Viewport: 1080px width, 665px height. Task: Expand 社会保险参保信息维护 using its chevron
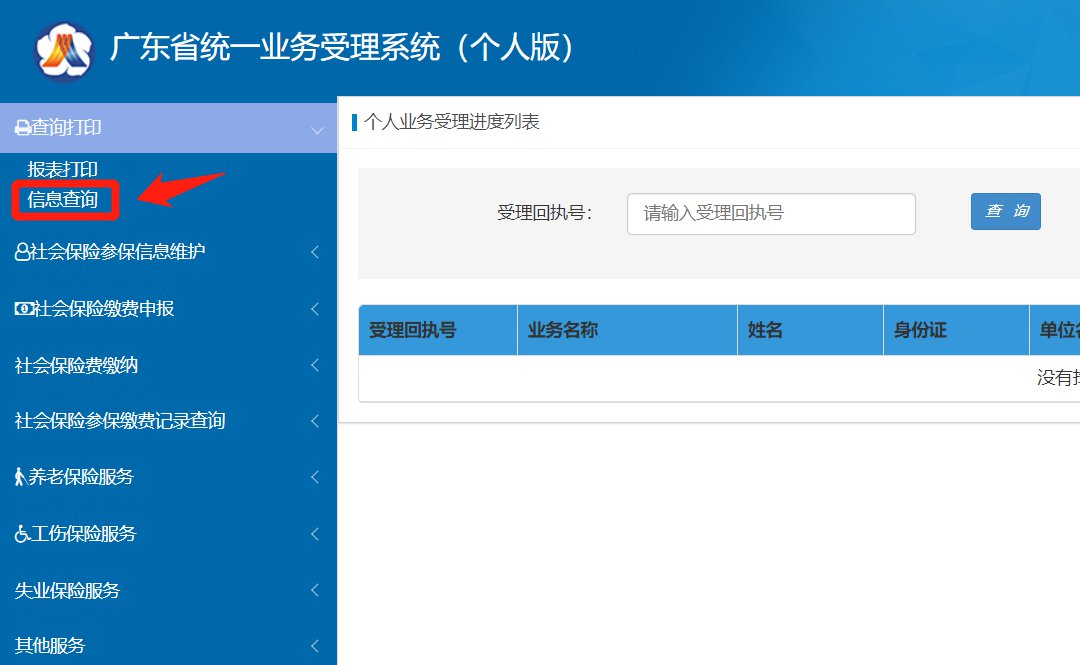pyautogui.click(x=315, y=252)
